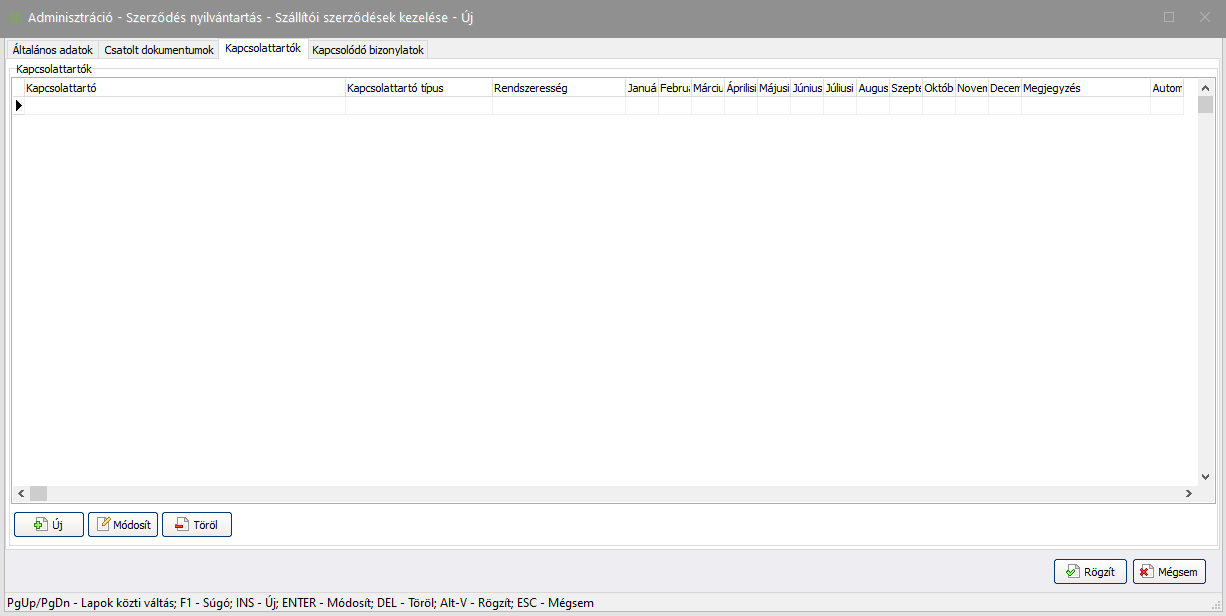
Task: Click the application icon in title bar
Action: (15, 18)
